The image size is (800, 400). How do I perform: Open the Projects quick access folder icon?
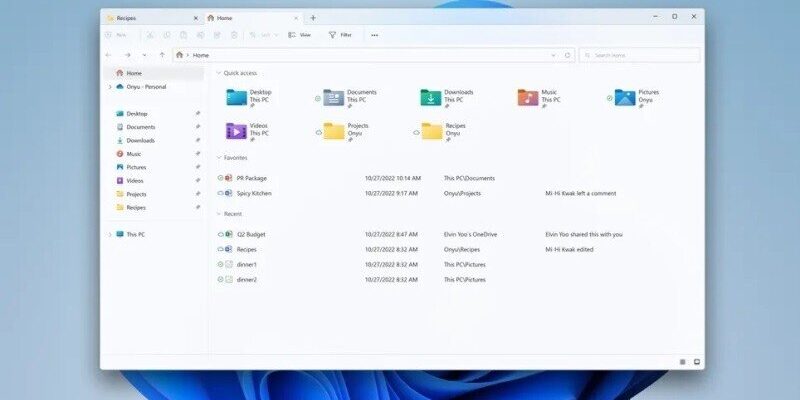[x=334, y=131]
